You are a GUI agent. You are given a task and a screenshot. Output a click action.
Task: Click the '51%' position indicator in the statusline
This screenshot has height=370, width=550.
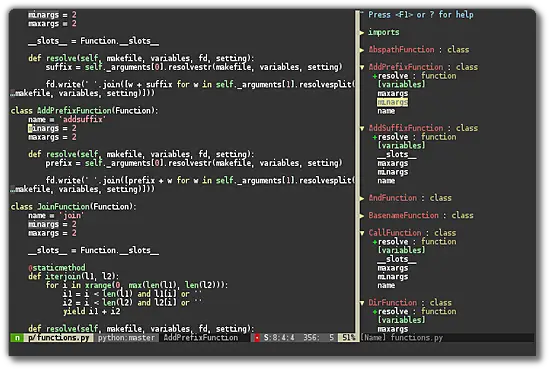(x=348, y=338)
